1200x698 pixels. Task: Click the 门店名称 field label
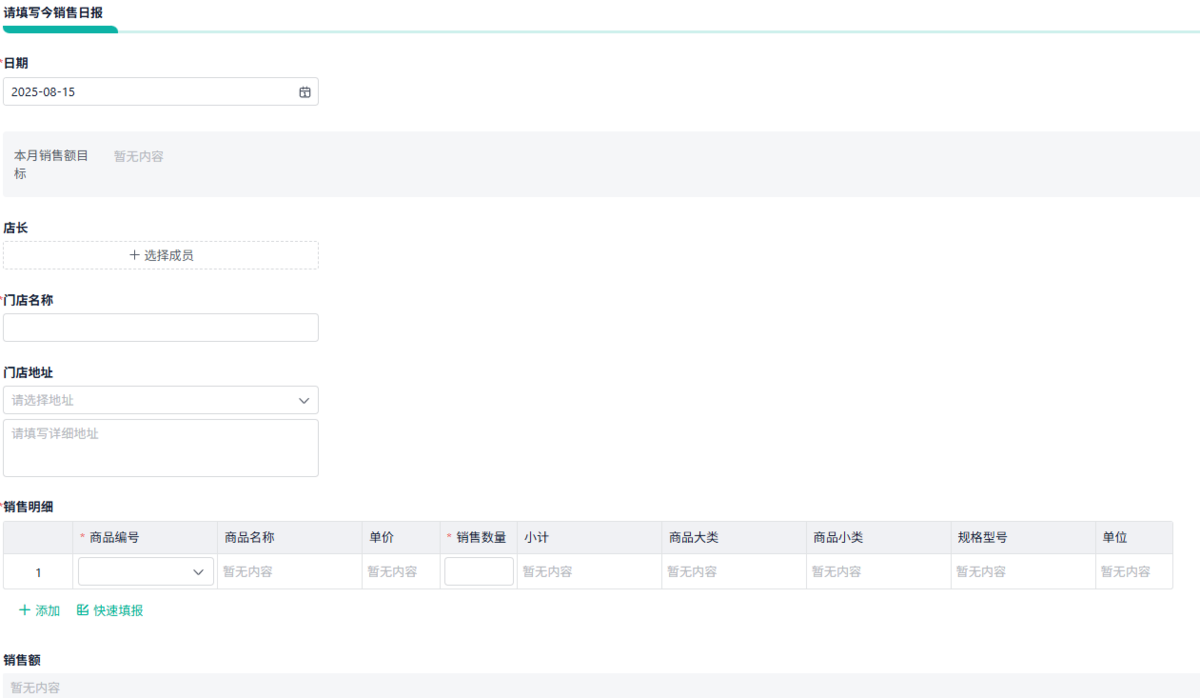(28, 300)
